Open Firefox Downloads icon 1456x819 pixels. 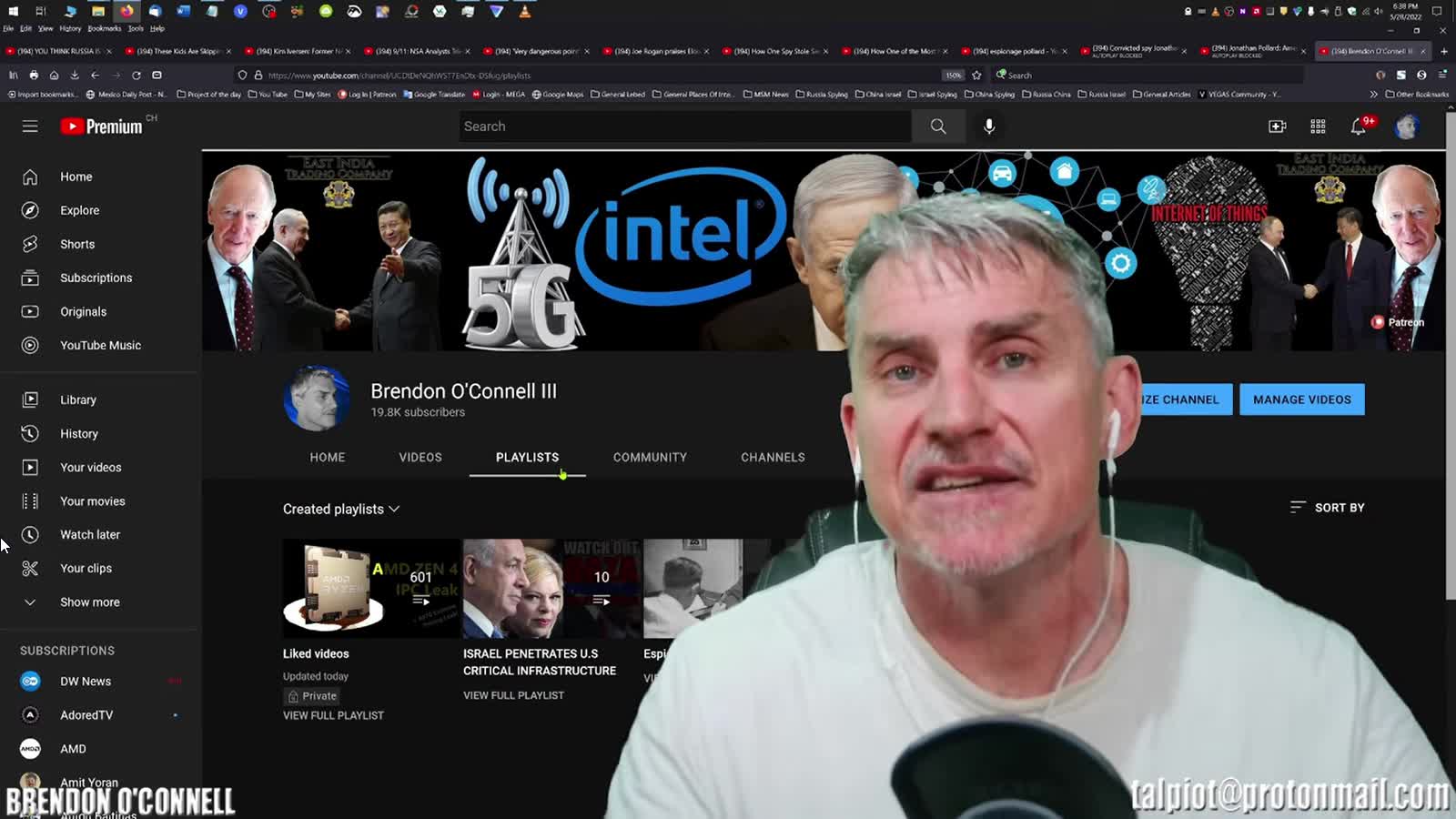74,76
